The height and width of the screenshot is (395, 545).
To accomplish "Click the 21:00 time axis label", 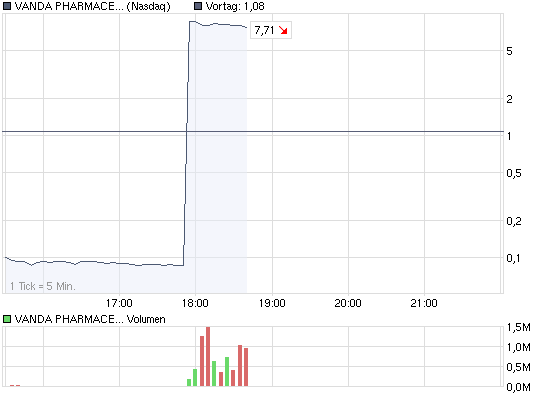I will [x=424, y=303].
